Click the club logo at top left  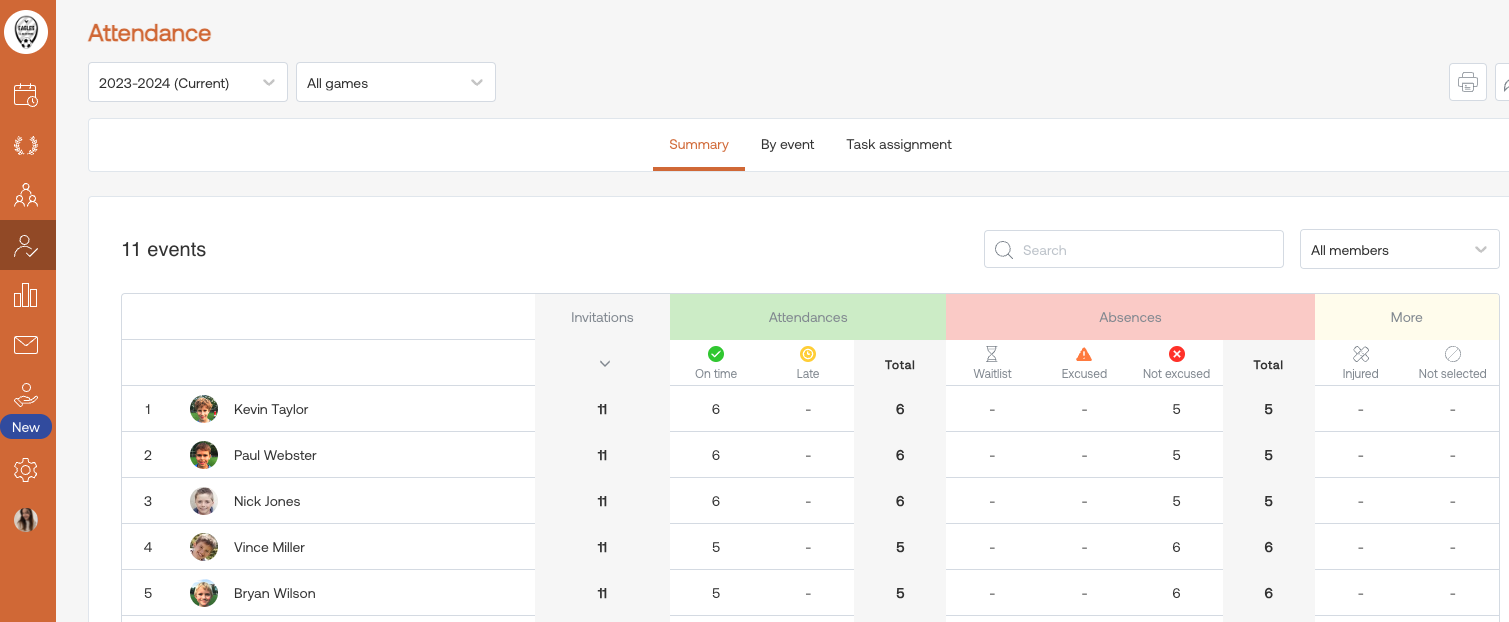(x=26, y=32)
